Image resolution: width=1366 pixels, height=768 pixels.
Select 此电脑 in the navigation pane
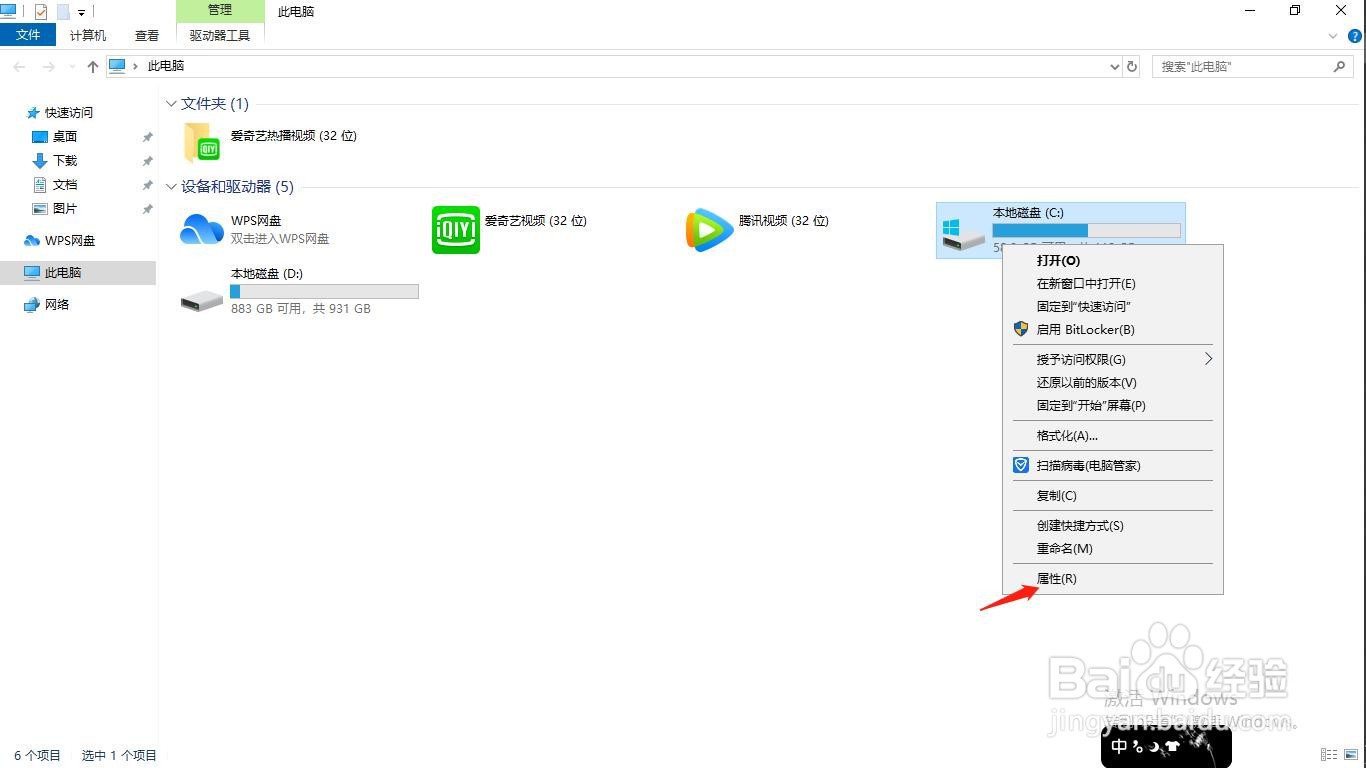(x=78, y=273)
